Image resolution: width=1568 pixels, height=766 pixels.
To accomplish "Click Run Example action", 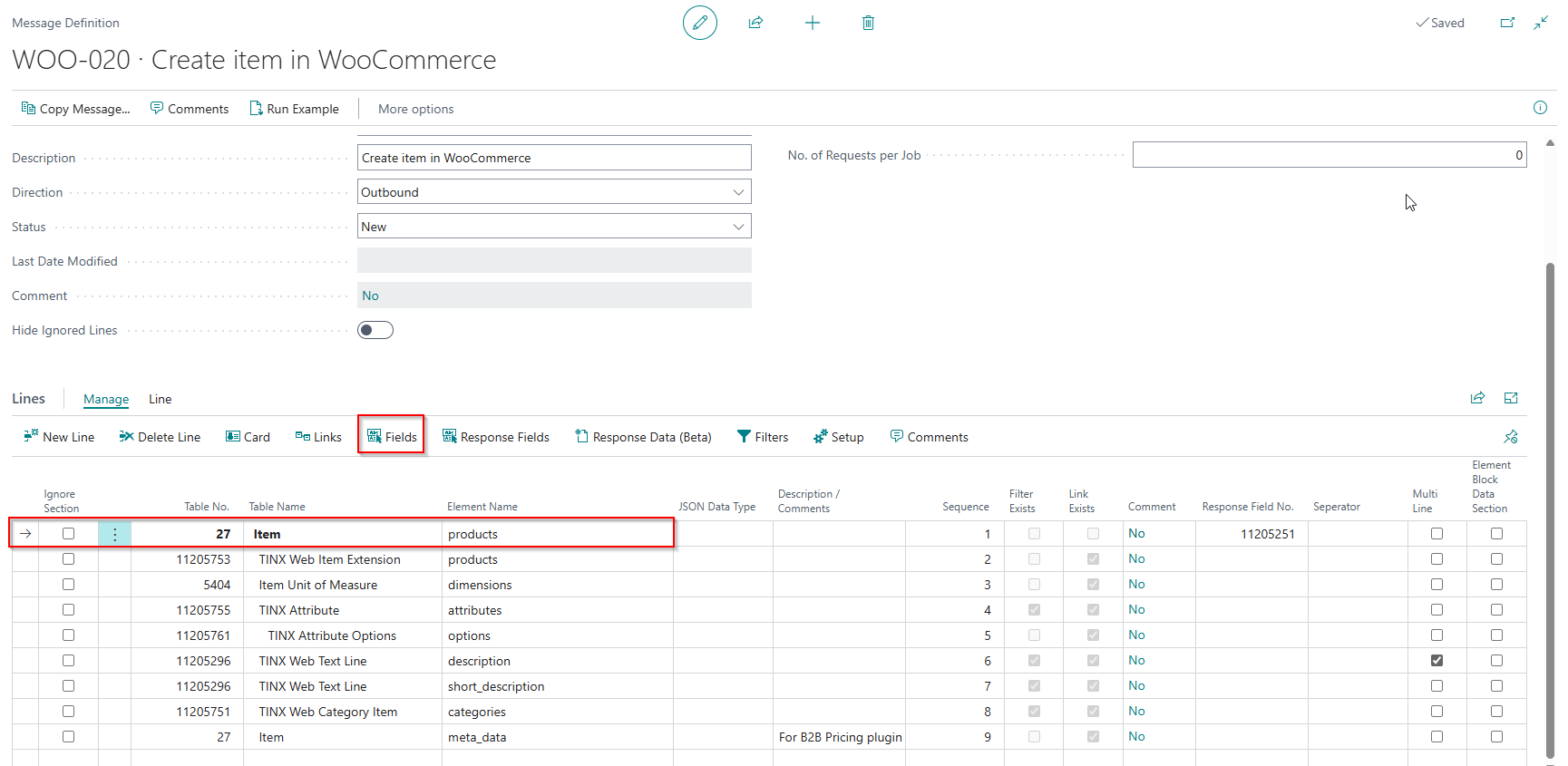I will (x=294, y=109).
